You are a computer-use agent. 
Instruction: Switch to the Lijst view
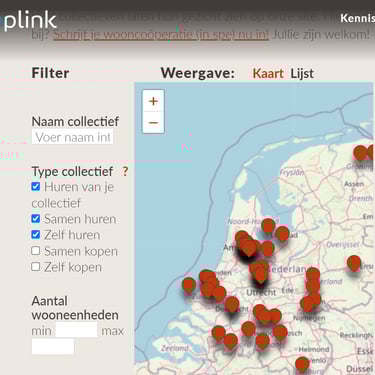pos(302,73)
